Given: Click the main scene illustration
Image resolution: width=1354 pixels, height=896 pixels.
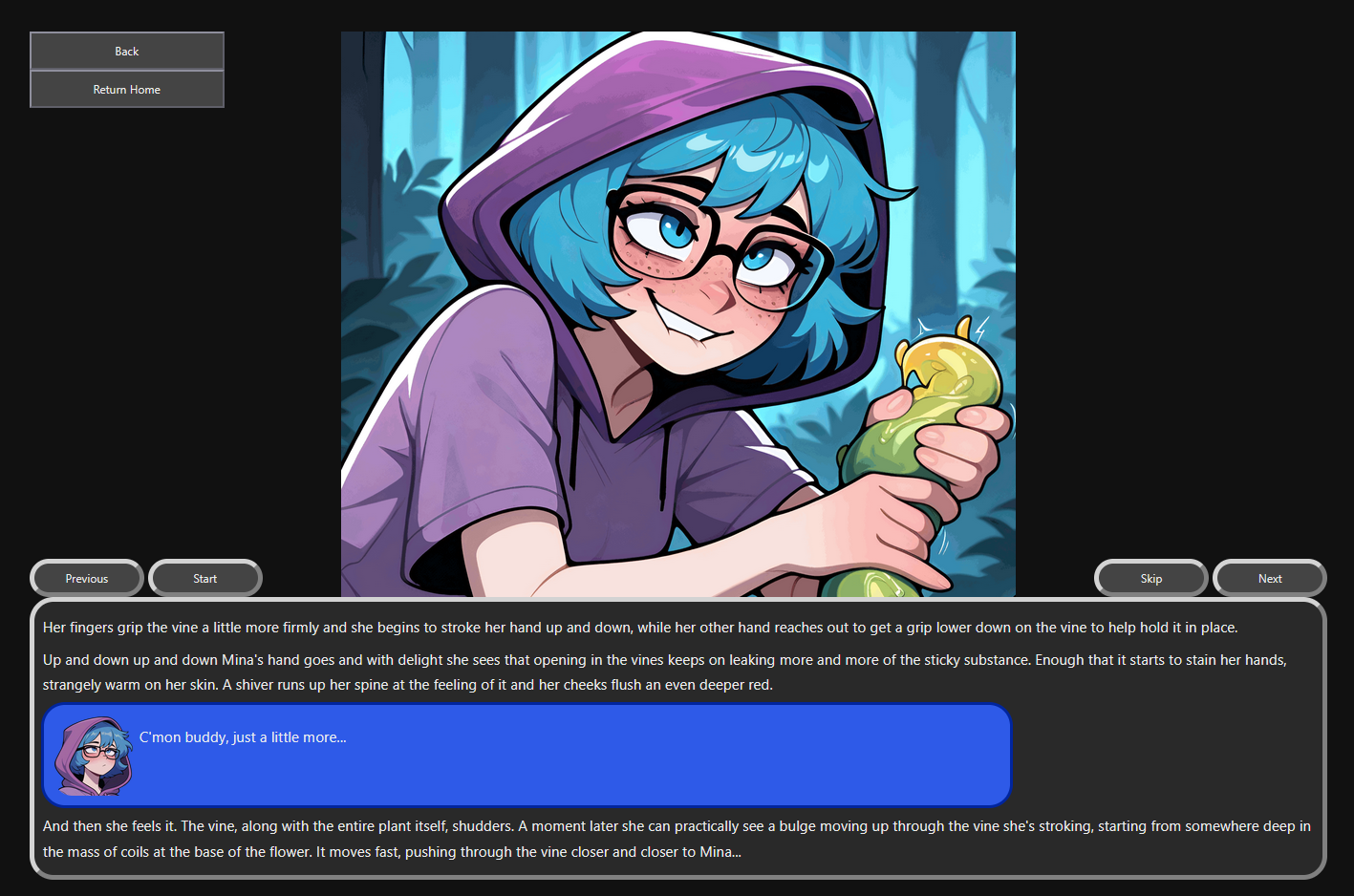Looking at the screenshot, I should pyautogui.click(x=678, y=314).
